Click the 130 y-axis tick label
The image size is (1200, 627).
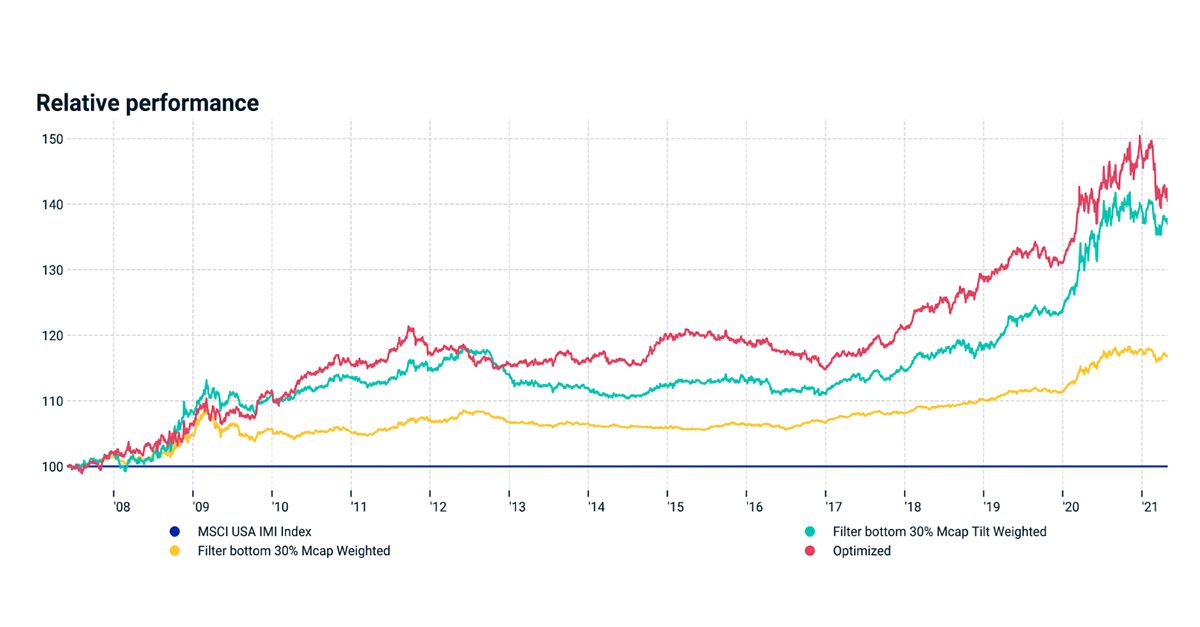coord(52,270)
